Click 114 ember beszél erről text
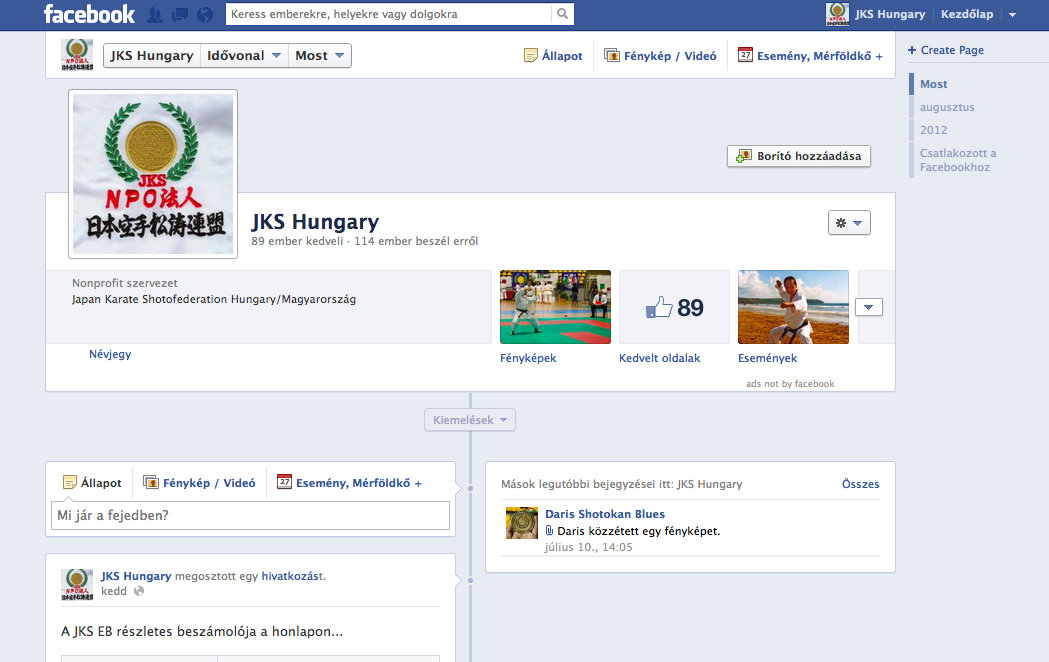This screenshot has height=662, width=1049. [416, 241]
